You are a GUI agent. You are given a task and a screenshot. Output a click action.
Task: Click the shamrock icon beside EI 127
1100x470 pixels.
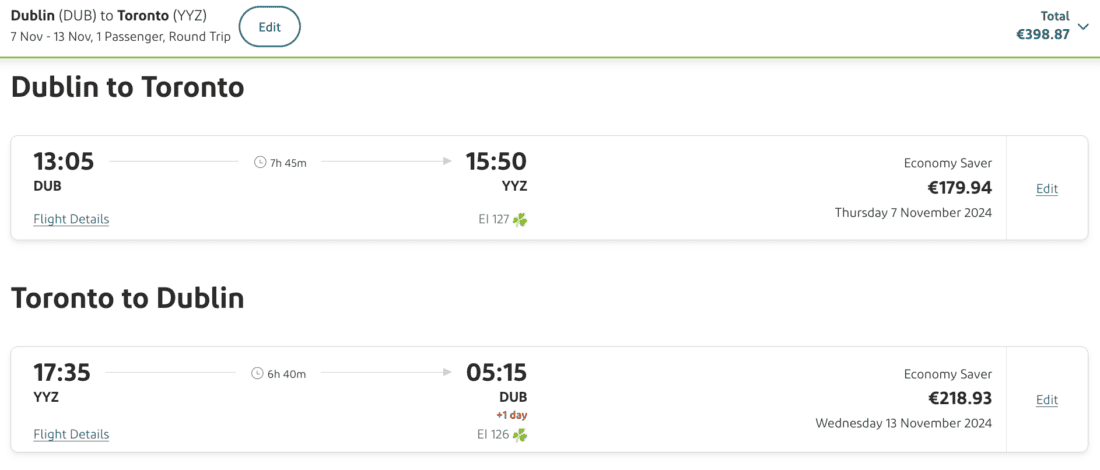[x=520, y=220]
